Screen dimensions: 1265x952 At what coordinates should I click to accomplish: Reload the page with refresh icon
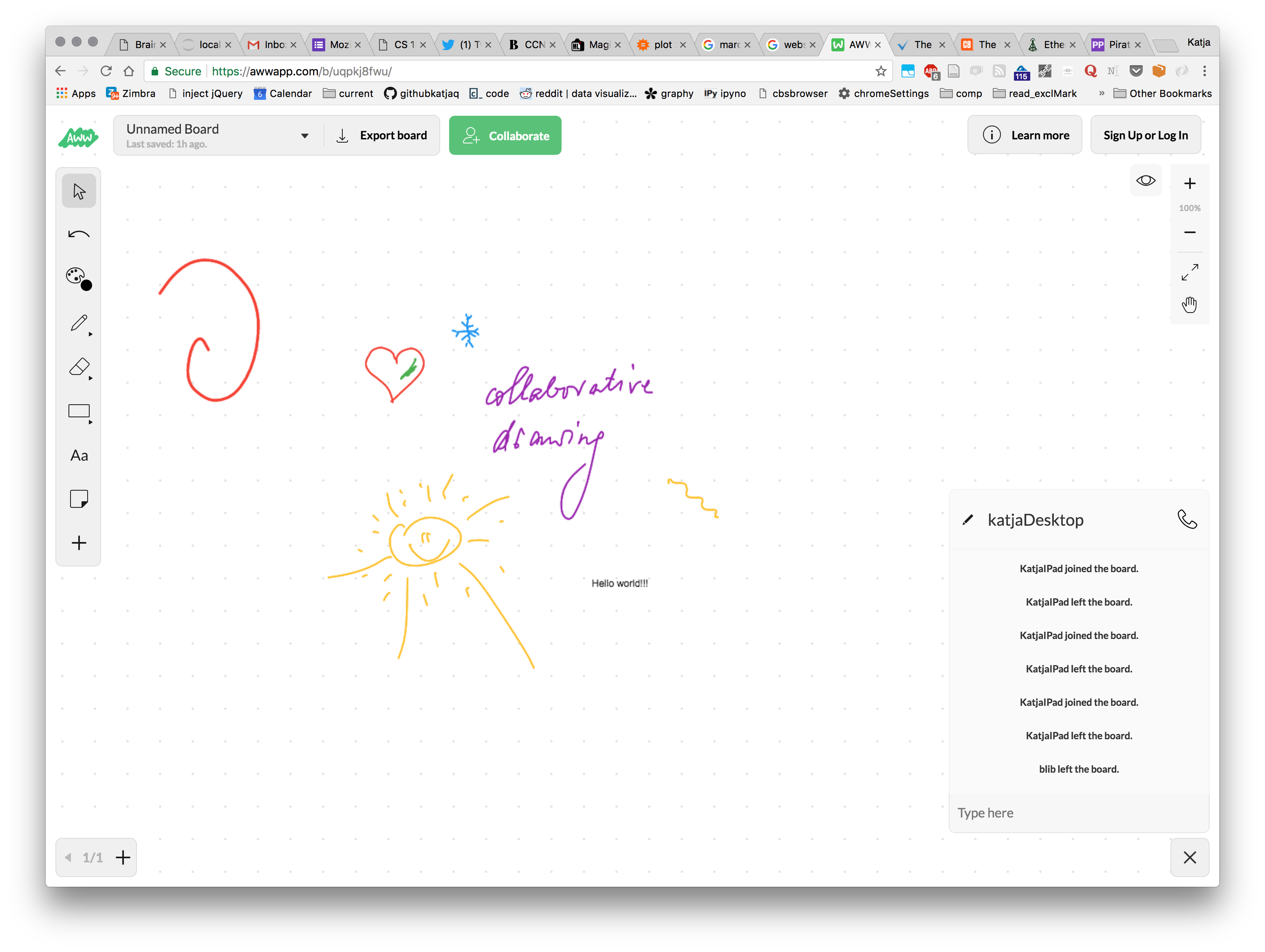point(106,71)
